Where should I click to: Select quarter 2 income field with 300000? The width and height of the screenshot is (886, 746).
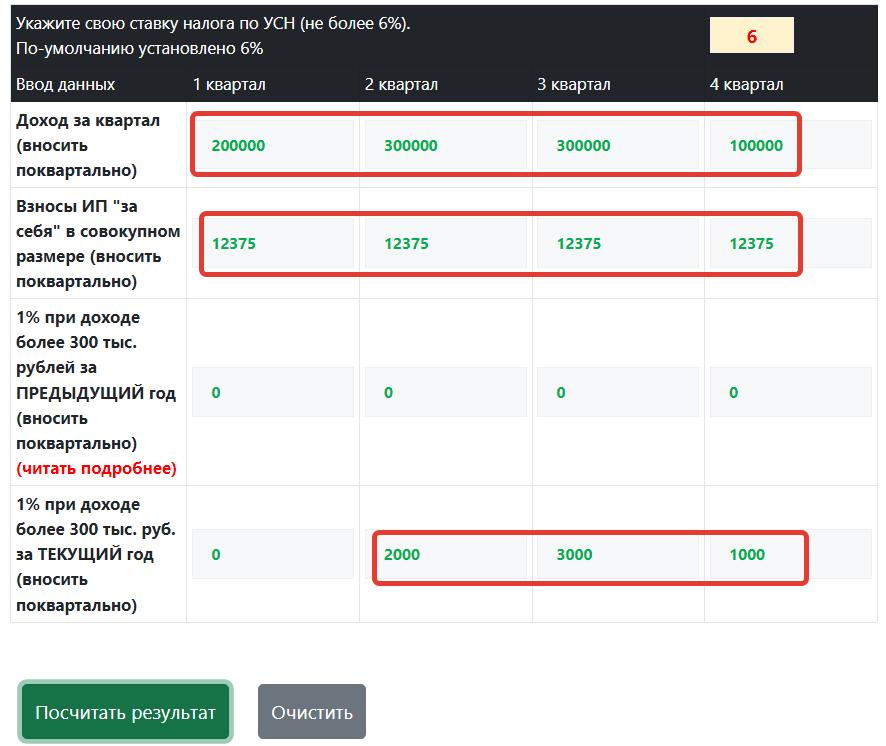445,145
